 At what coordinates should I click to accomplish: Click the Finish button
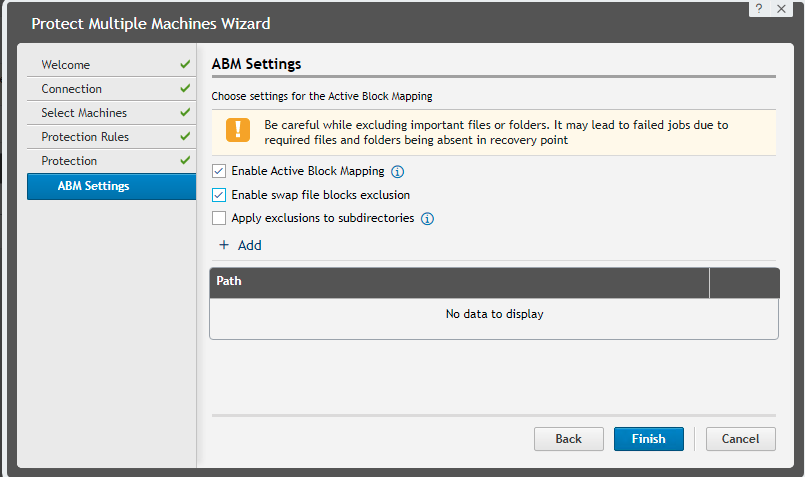click(x=648, y=439)
